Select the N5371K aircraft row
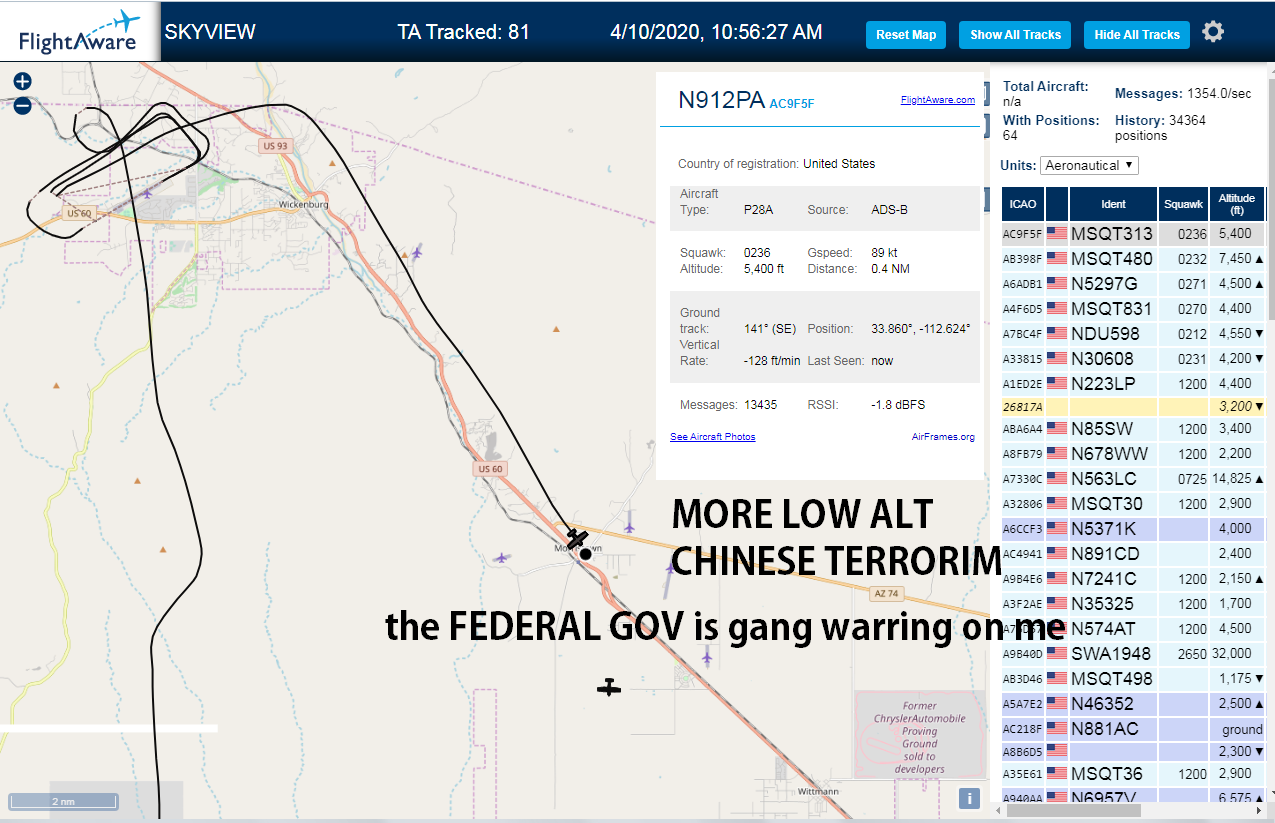Screen dimensions: 1275x823 coord(1133,529)
